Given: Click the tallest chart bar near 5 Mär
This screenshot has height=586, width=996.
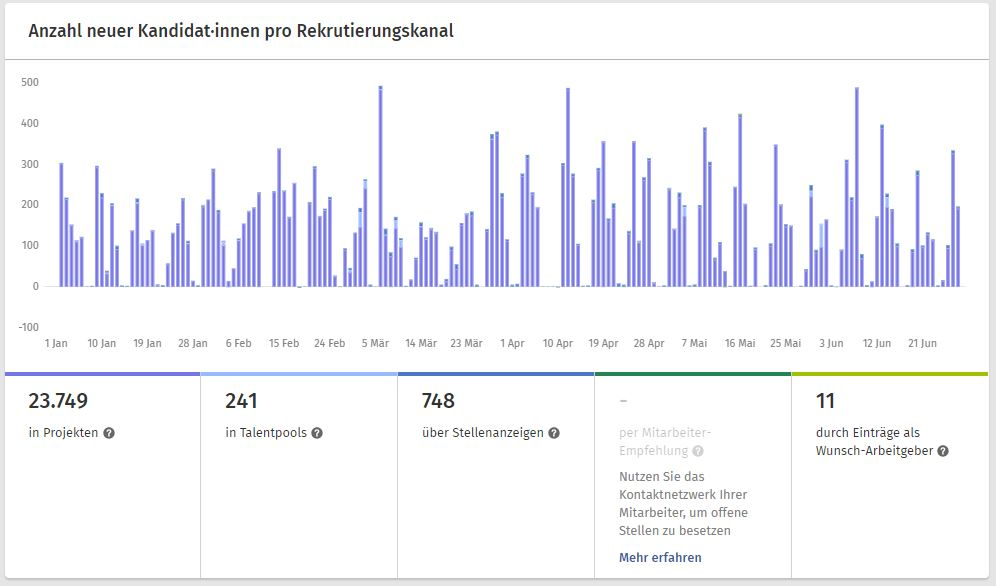Looking at the screenshot, I should point(381,190).
